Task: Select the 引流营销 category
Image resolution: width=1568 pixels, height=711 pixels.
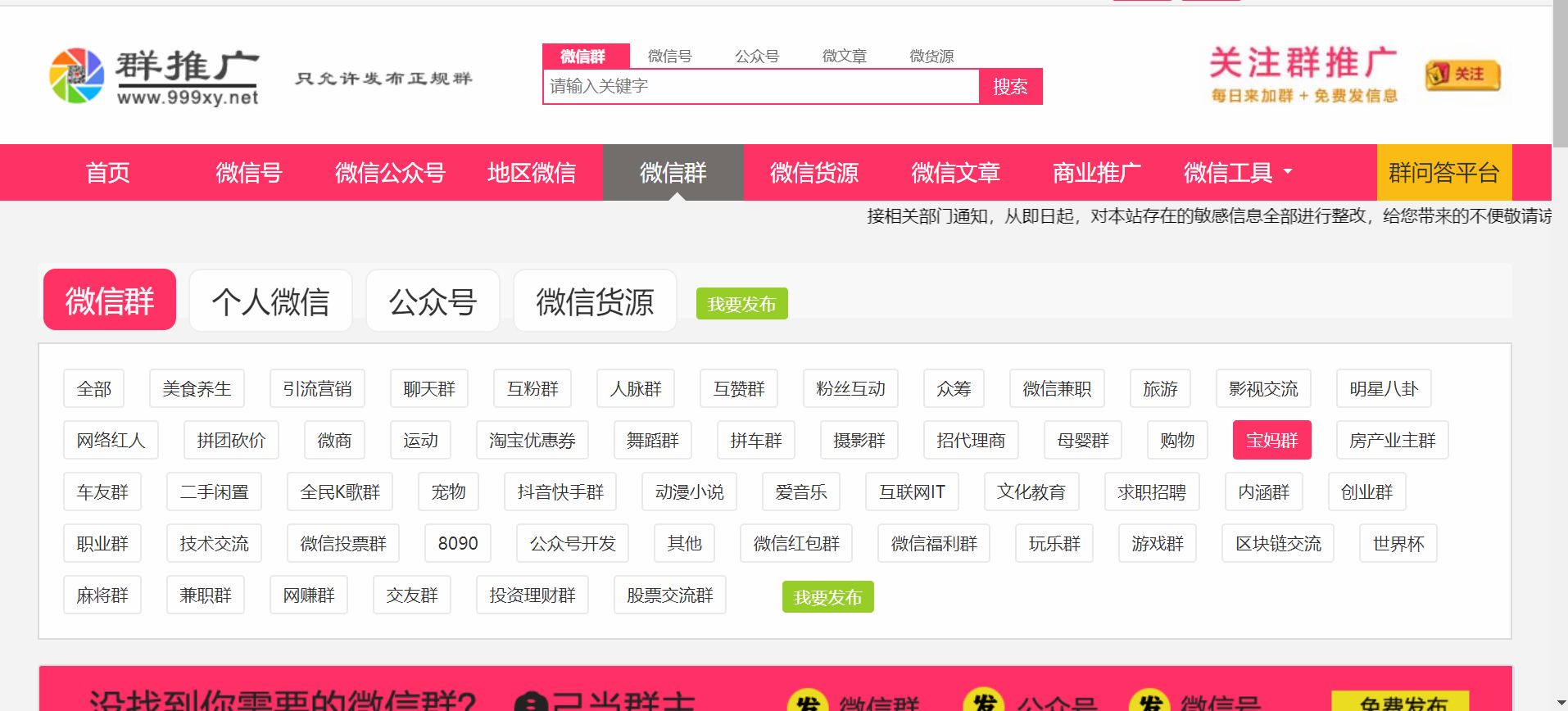Action: tap(317, 388)
